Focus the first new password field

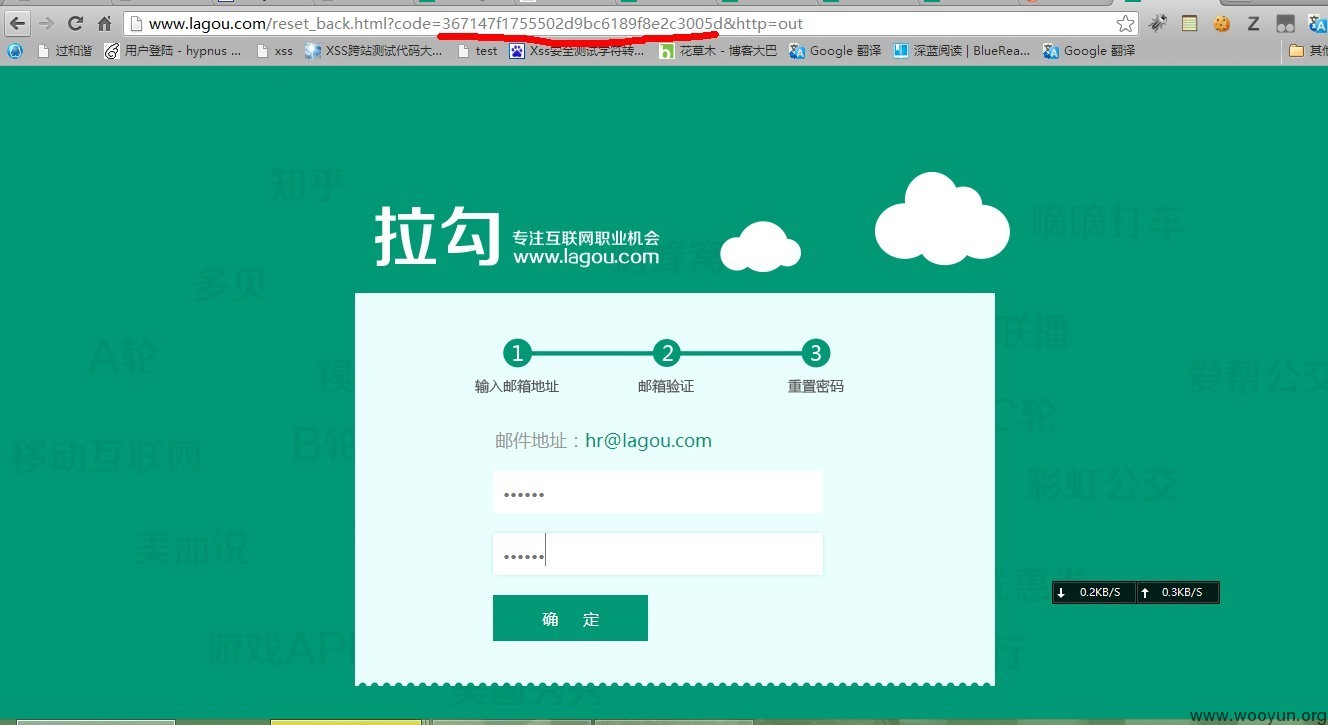coord(658,493)
